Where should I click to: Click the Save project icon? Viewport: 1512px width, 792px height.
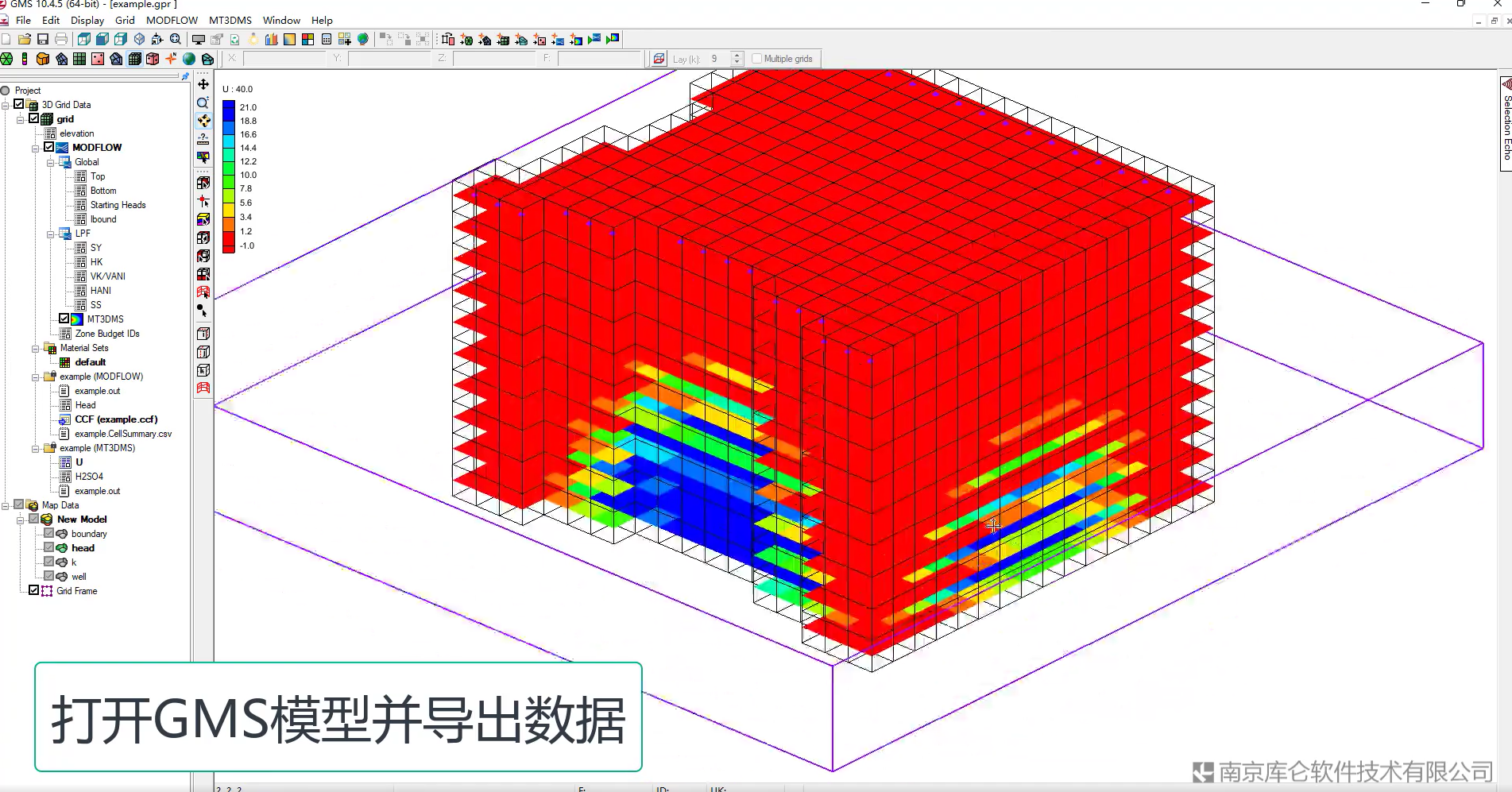[43, 39]
